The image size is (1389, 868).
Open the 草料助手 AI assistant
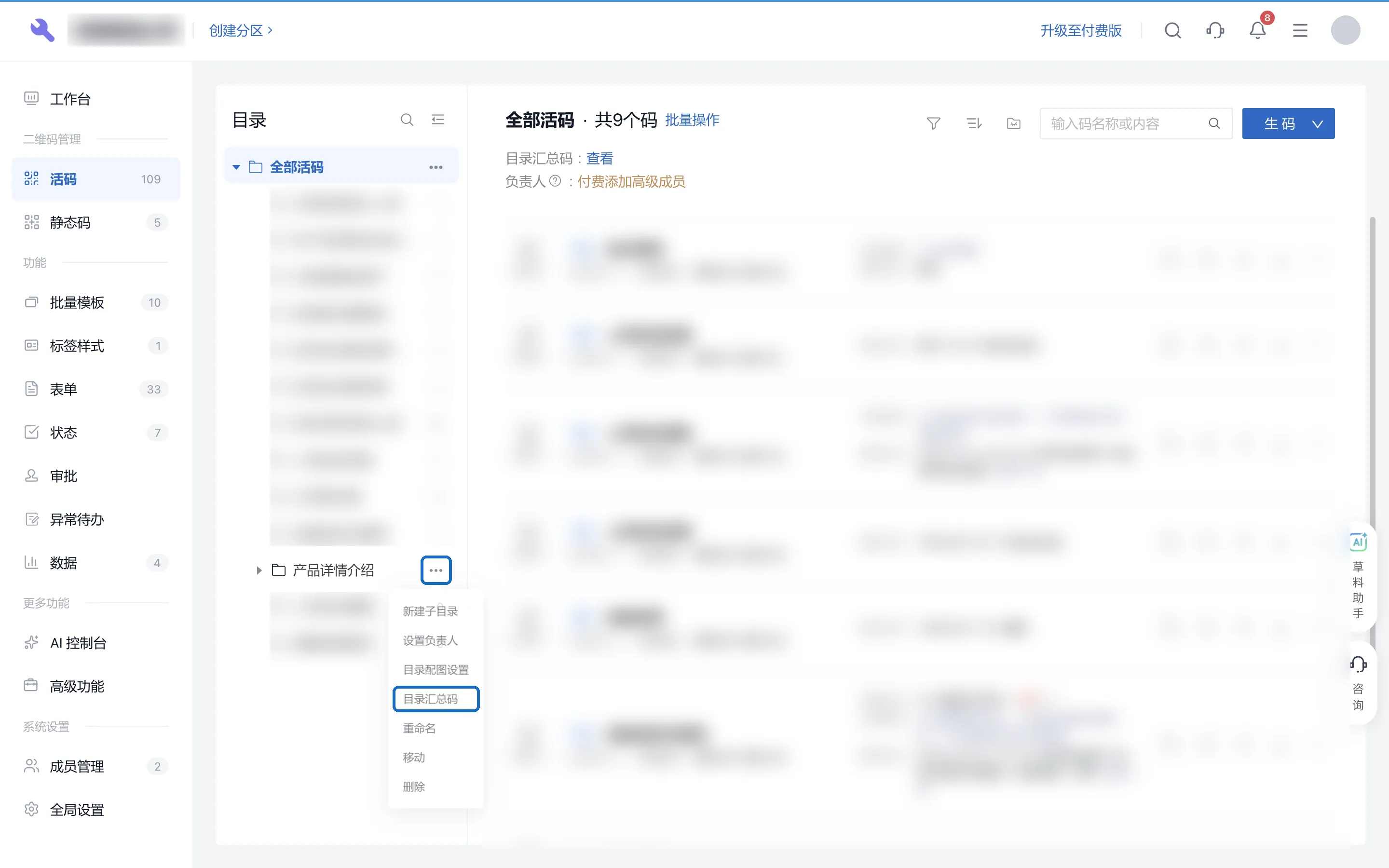tap(1358, 576)
